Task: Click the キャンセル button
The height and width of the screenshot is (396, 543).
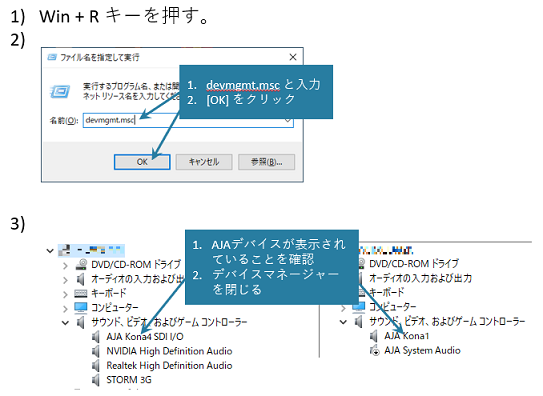Action: 204,162
